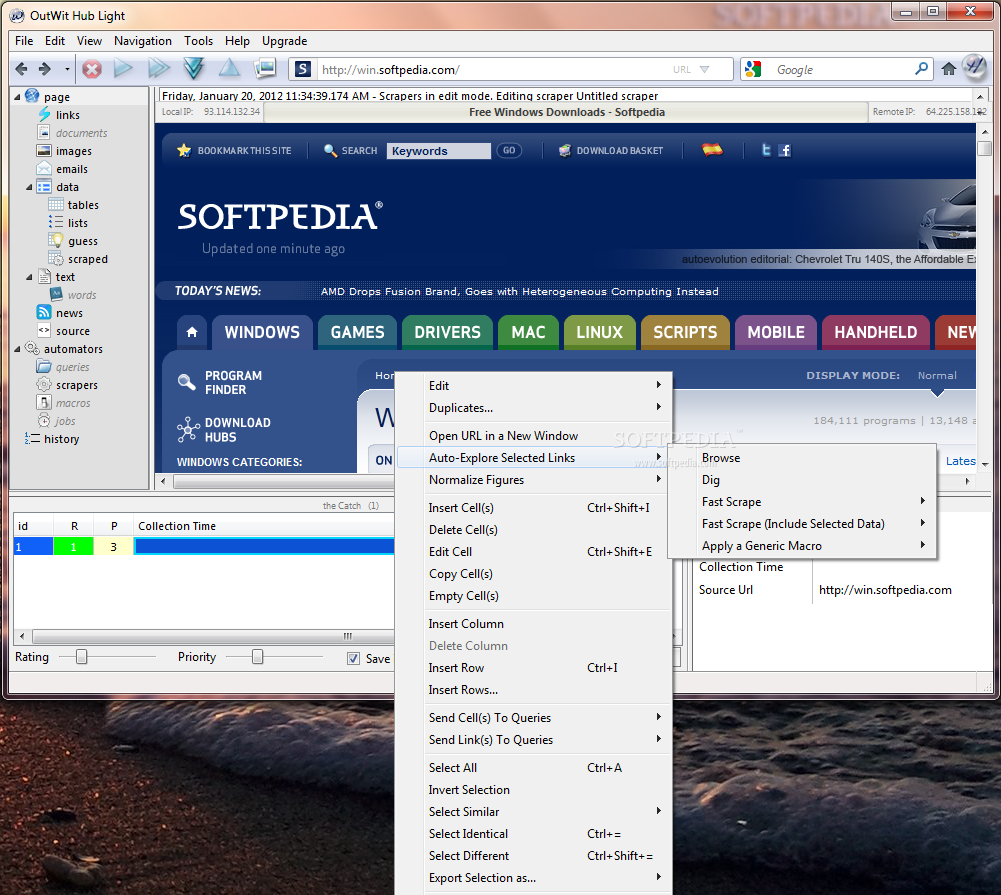Image resolution: width=1001 pixels, height=895 pixels.
Task: Click the upward triangle toolbar icon
Action: (229, 68)
